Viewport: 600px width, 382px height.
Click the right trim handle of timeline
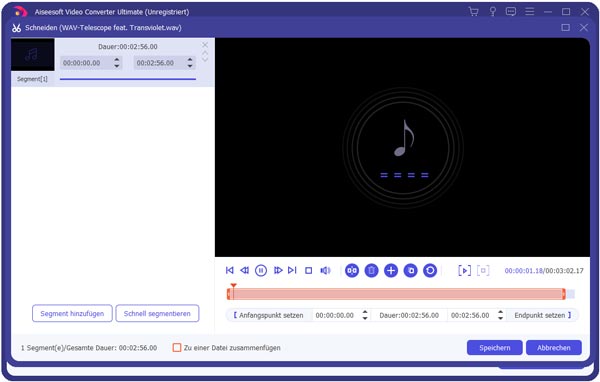tap(564, 294)
